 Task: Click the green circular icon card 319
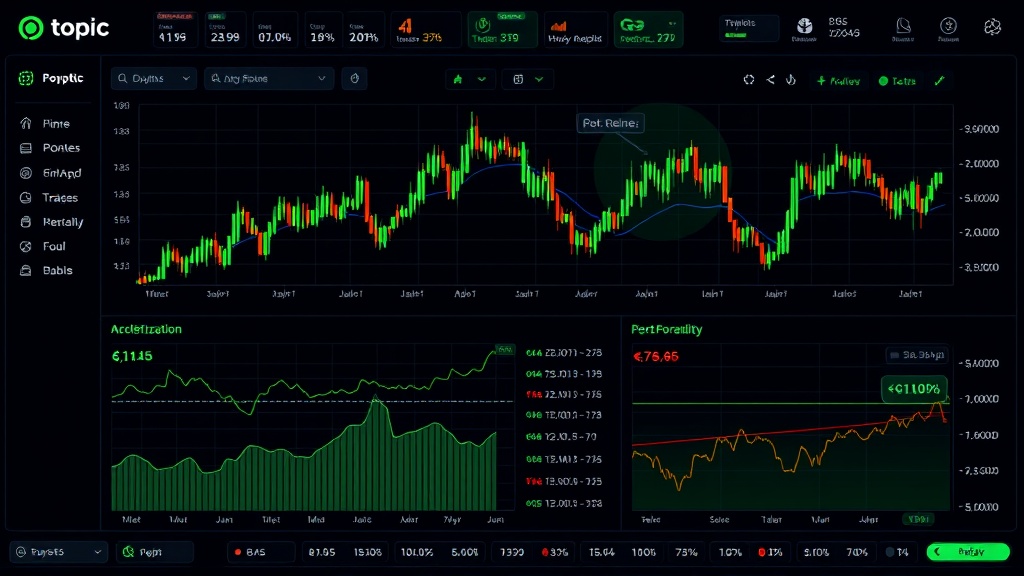pyautogui.click(x=502, y=29)
